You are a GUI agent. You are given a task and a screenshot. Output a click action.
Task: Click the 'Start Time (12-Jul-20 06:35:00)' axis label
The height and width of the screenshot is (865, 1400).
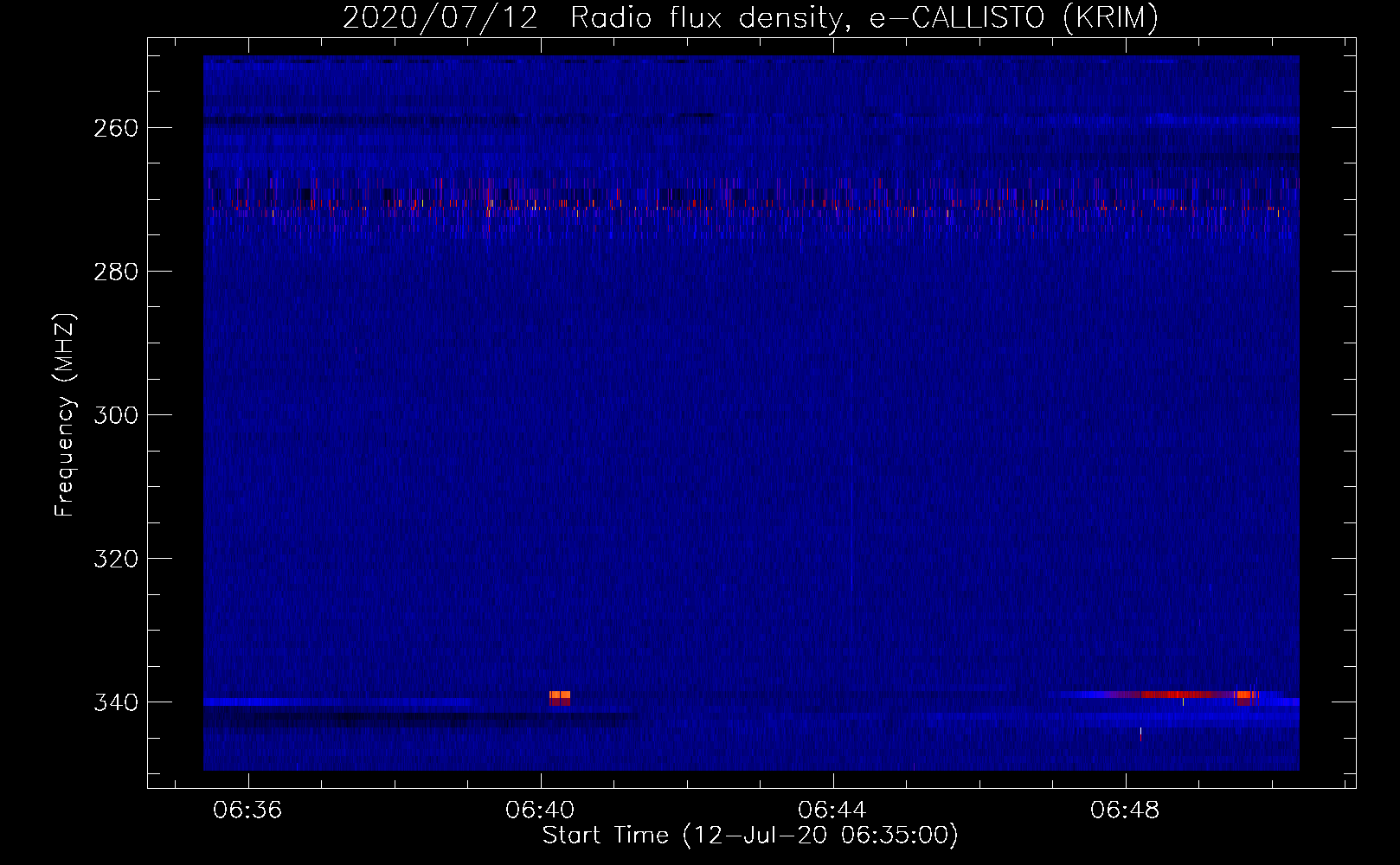[x=750, y=836]
